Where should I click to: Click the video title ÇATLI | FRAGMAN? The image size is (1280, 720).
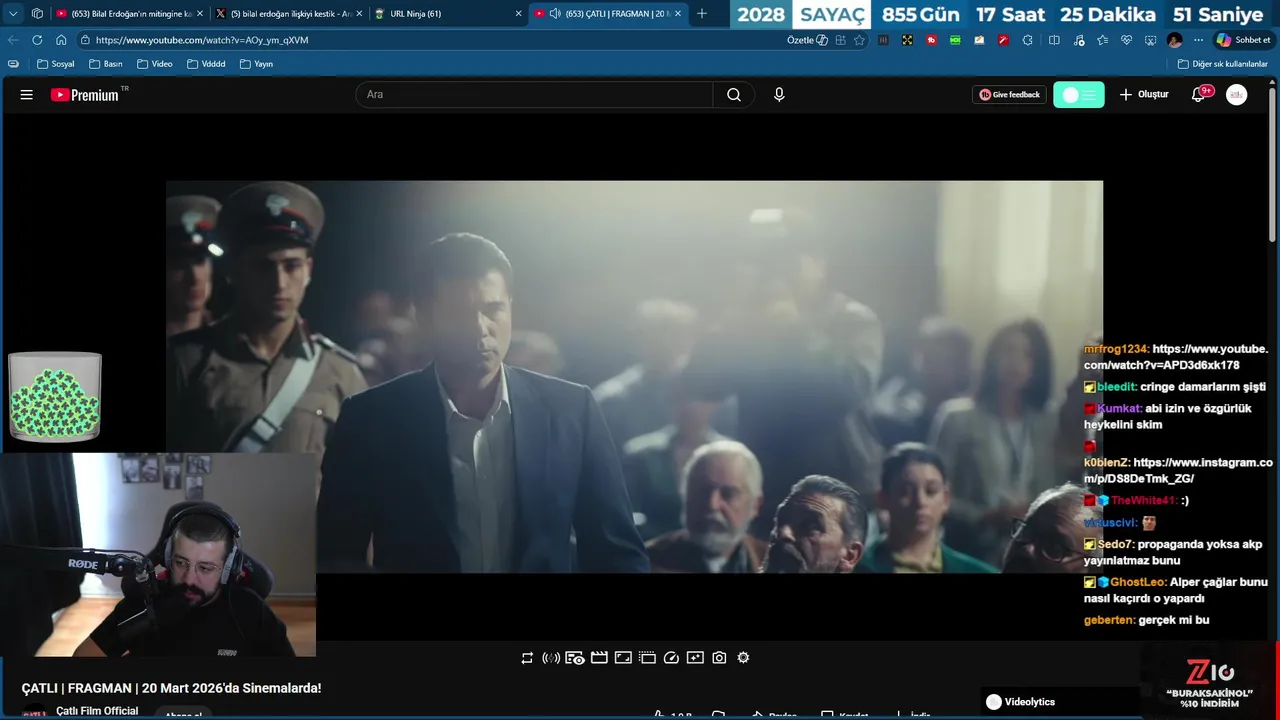(x=171, y=688)
